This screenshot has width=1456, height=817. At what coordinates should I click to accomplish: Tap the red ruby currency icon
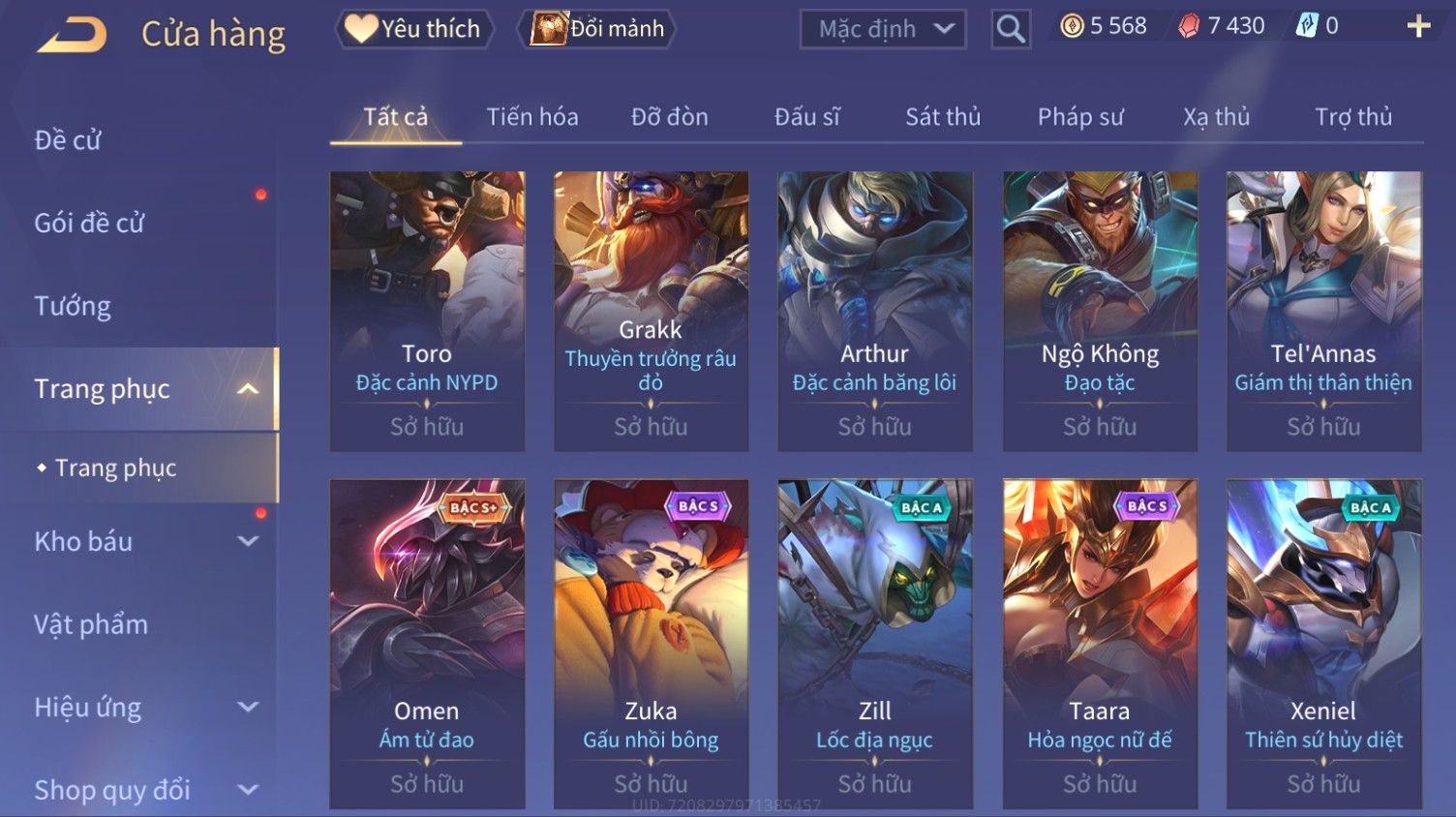coord(1189,26)
